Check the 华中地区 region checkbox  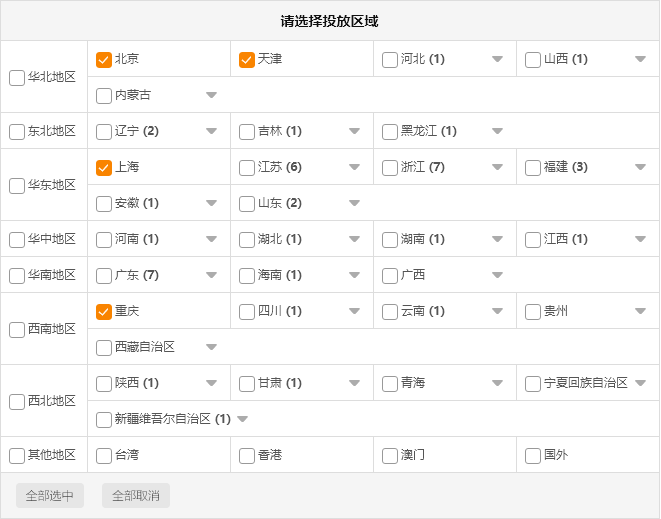(17, 240)
